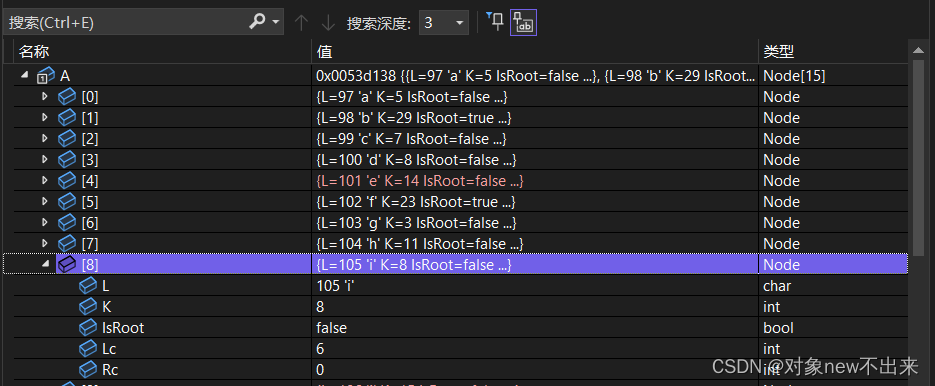The width and height of the screenshot is (935, 386).
Task: Select value L=104 'h' K=11 row
Action: pos(420,243)
